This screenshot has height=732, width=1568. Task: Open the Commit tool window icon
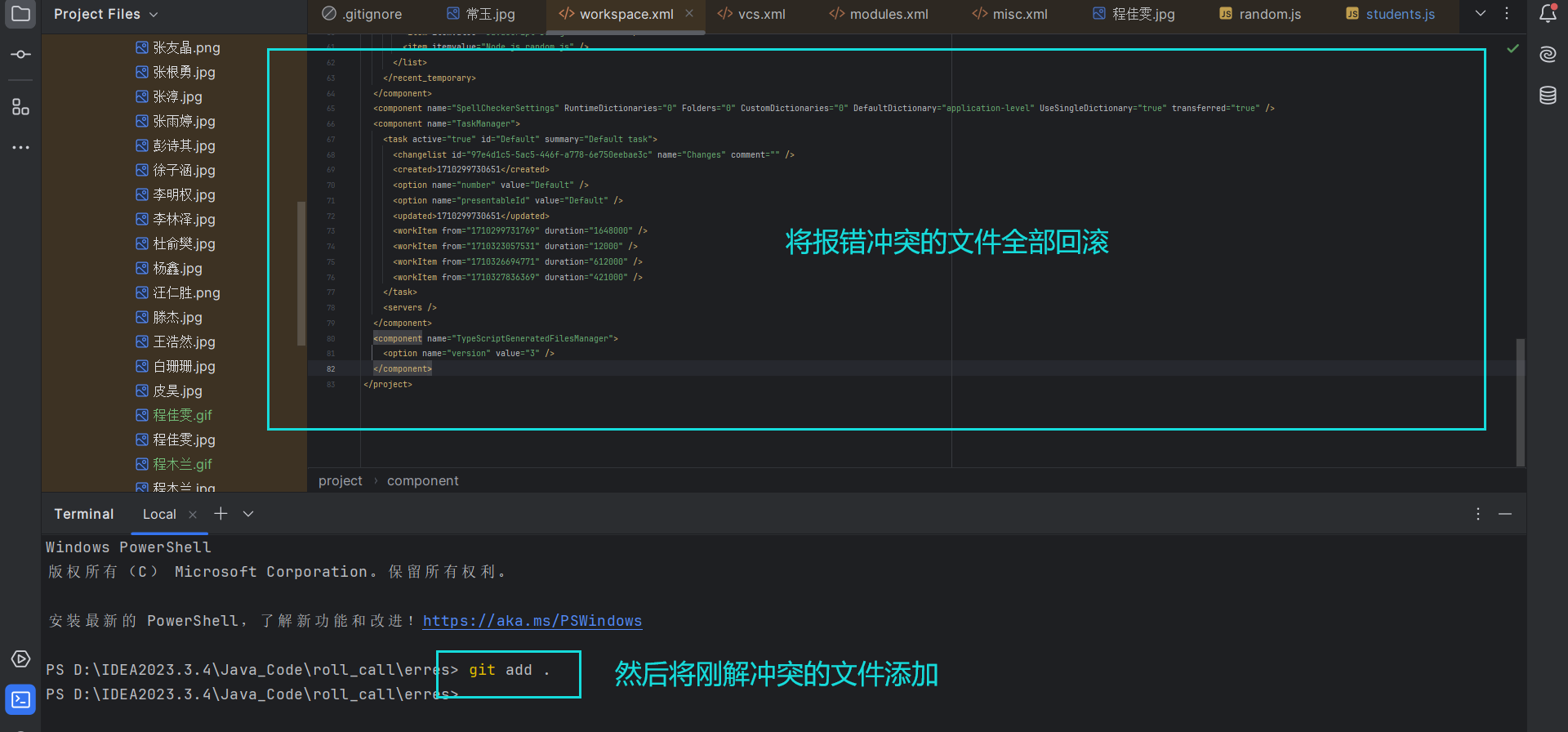point(20,54)
